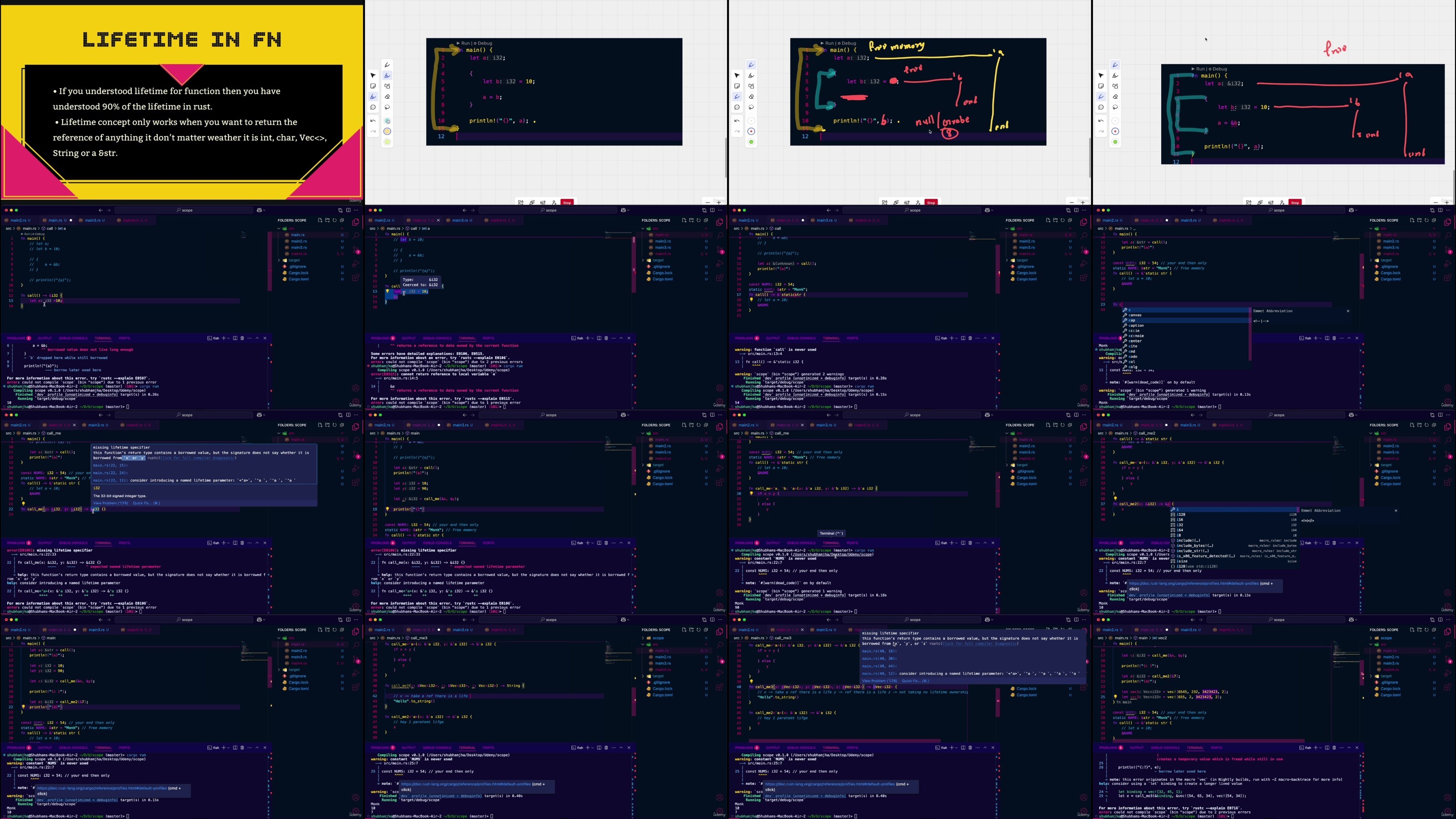Open Search activity icon in 'borrowed value' VS Code frame

pyautogui.click(x=355, y=236)
